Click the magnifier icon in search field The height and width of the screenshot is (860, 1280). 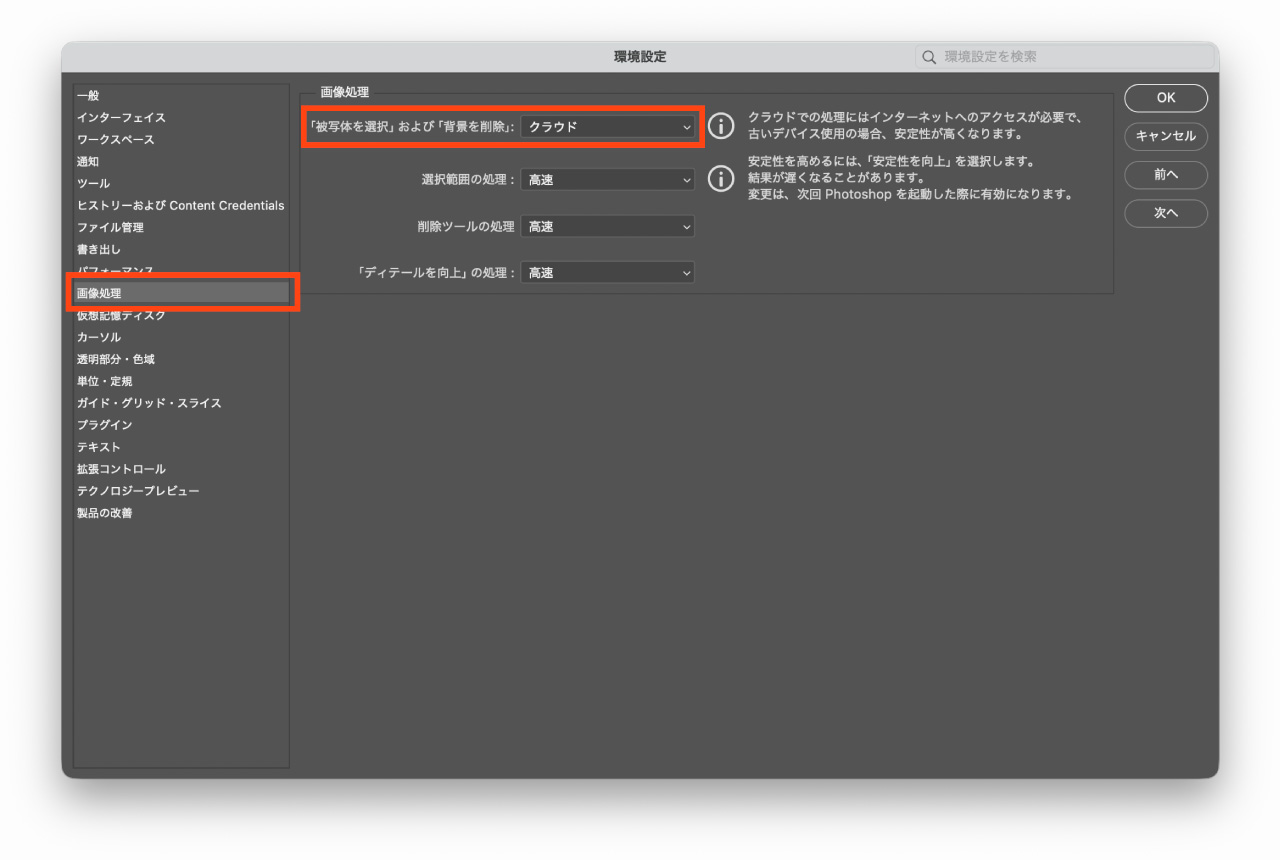point(930,57)
